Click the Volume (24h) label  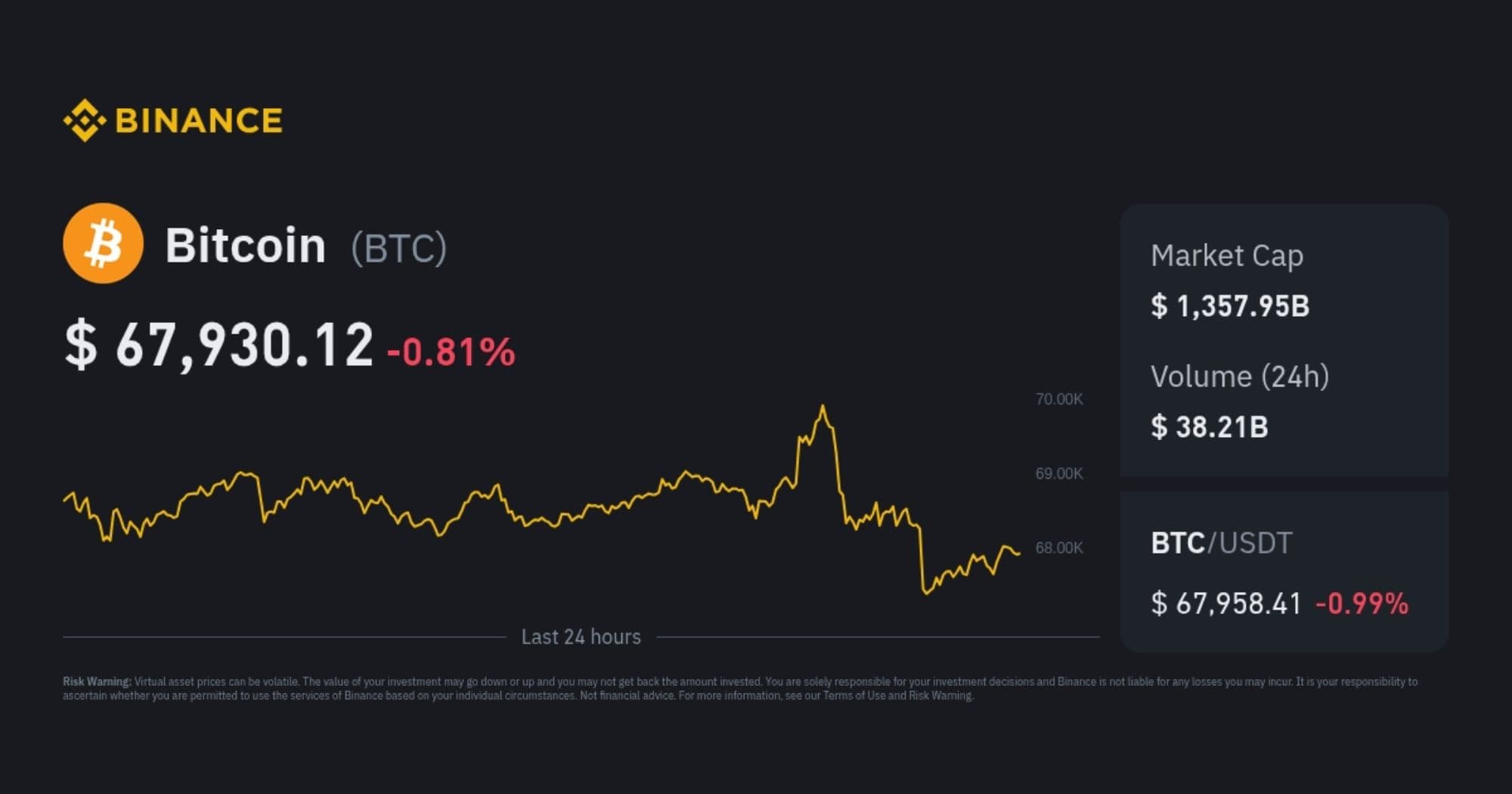[1239, 377]
